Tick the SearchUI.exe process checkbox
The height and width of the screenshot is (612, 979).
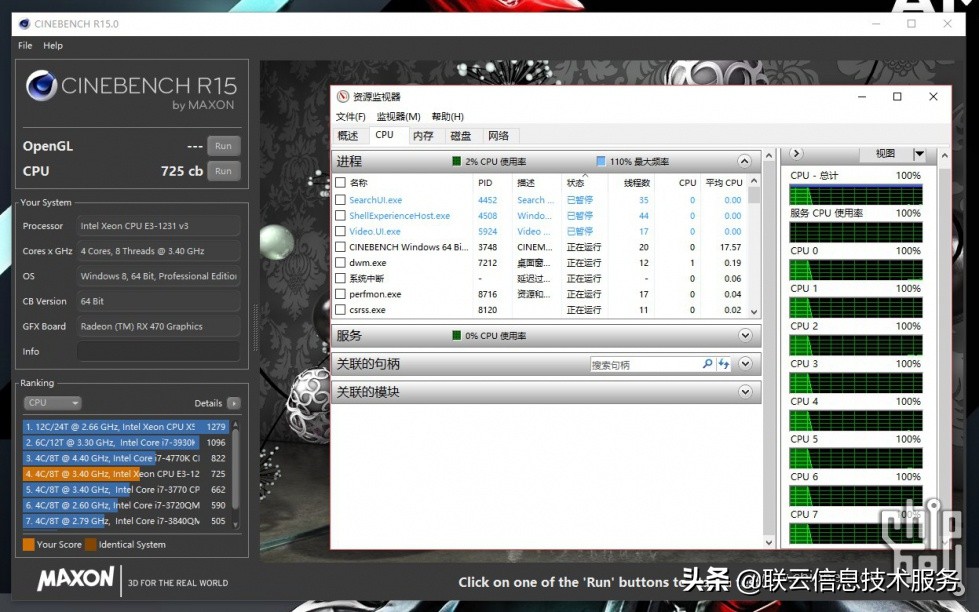(340, 200)
